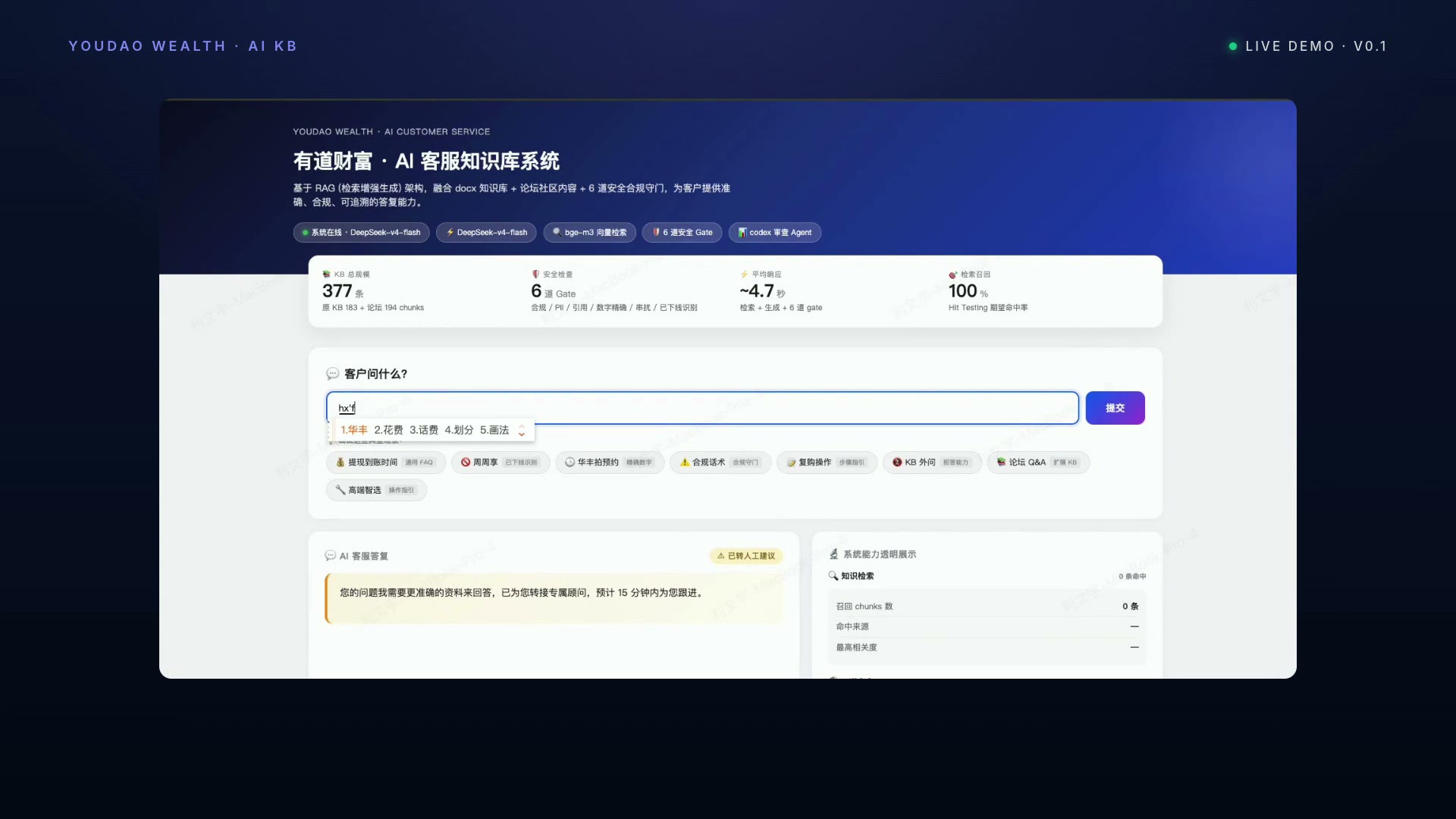Click the 有道财富 · AI 客服知识库系统 heading

point(426,162)
